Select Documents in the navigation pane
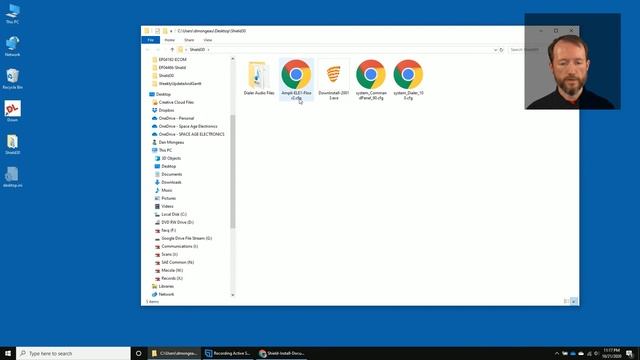This screenshot has height=360, width=640. coord(171,174)
